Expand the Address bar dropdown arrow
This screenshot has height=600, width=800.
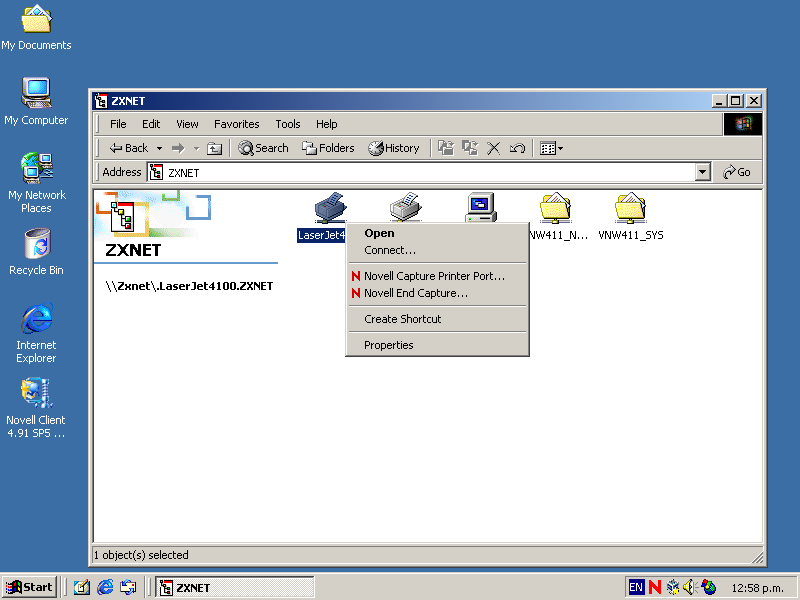pos(703,172)
